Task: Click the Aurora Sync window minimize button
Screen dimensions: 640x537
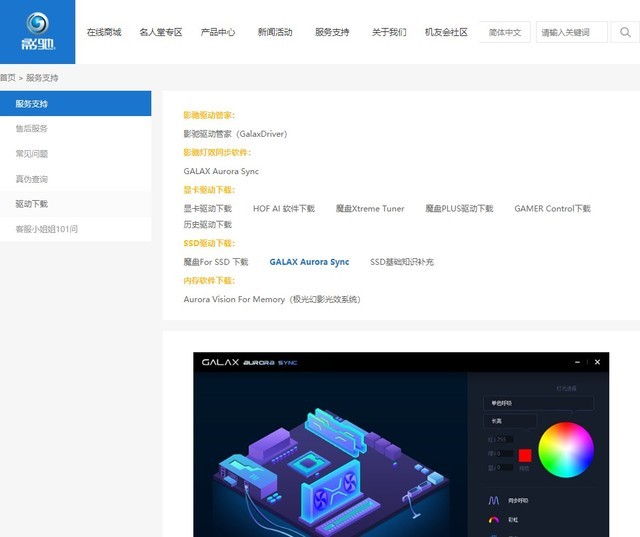Action: pos(577,362)
